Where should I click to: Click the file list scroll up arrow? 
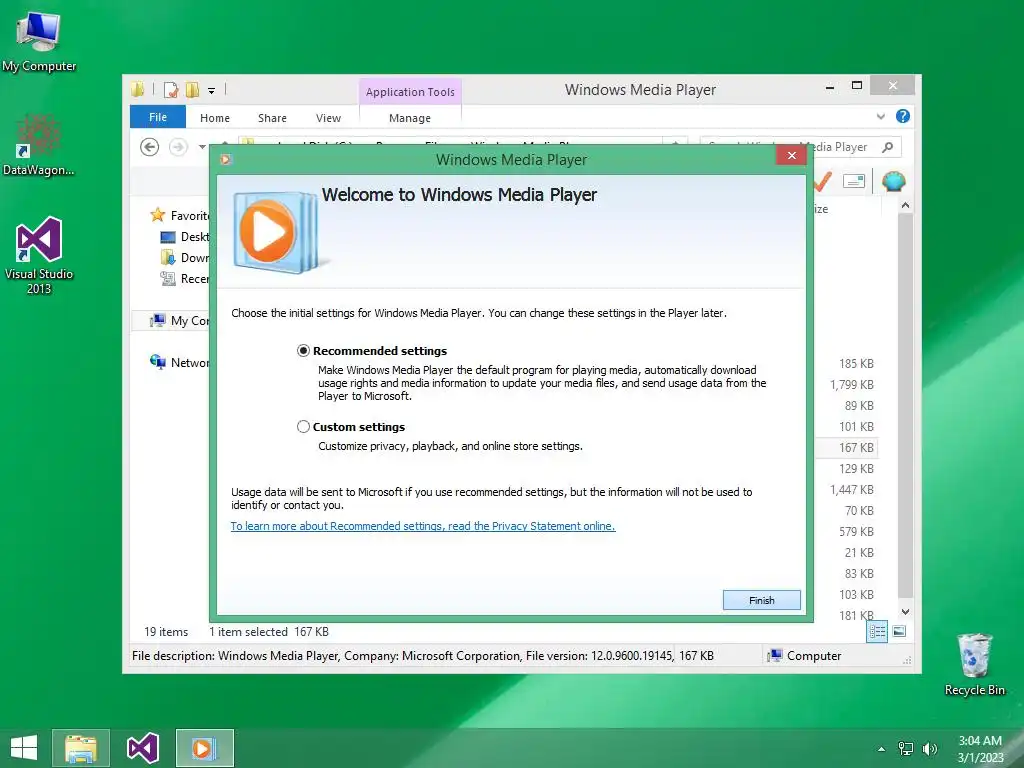pyautogui.click(x=905, y=206)
